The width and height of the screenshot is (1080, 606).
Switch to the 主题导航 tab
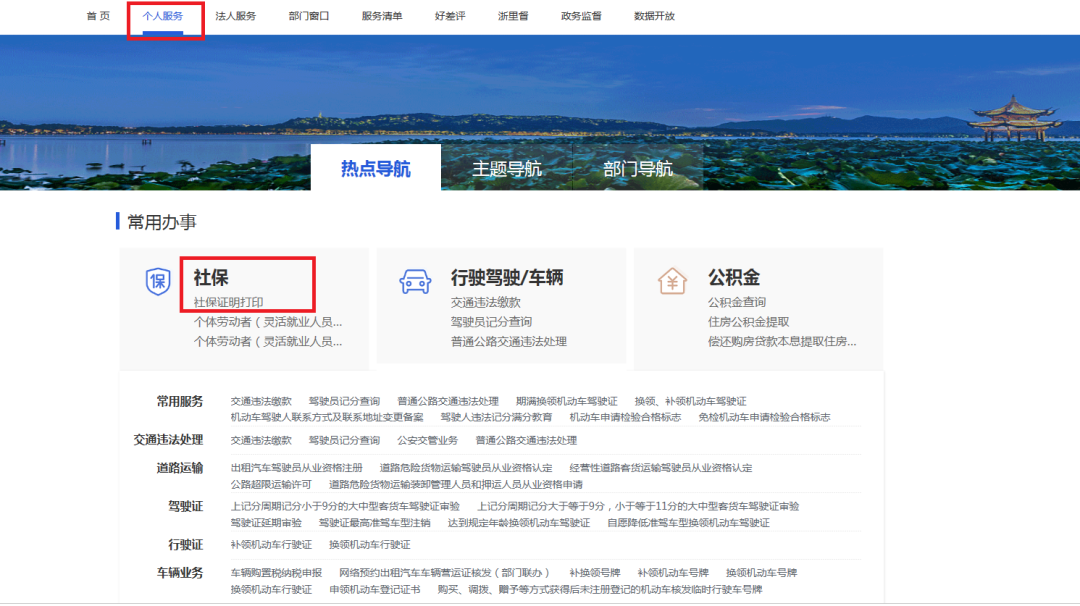tap(507, 169)
